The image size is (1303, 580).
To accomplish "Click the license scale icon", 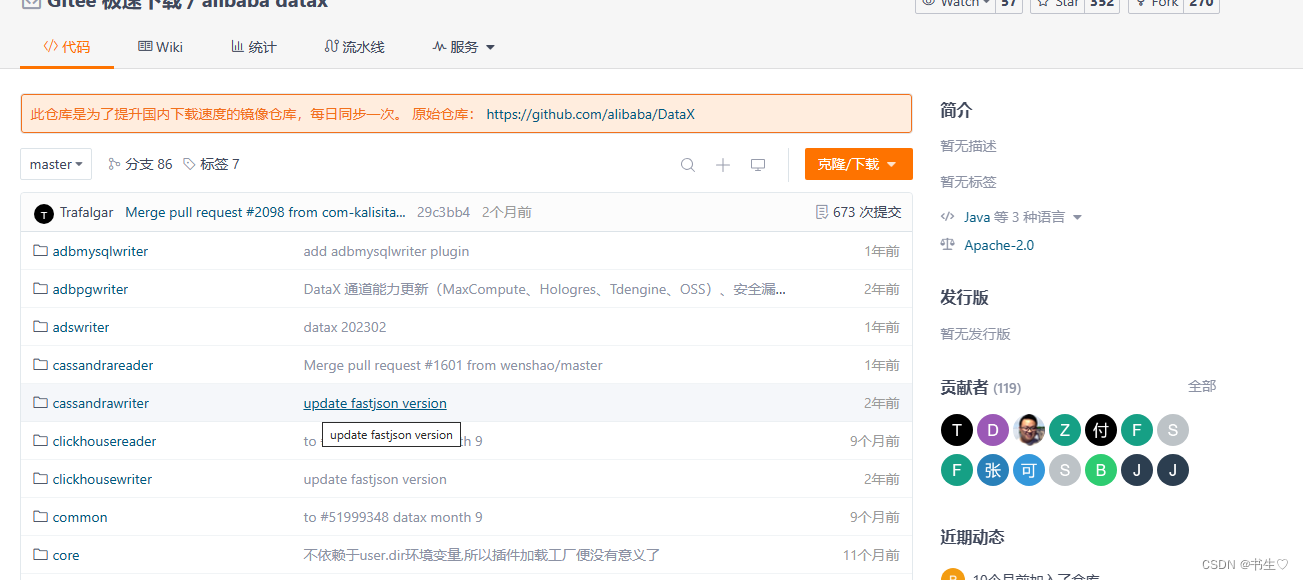I will (948, 245).
